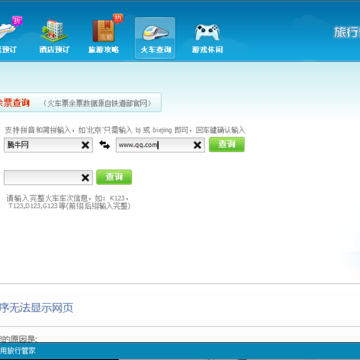Click the train number hint 请输入完整火车车次信息
The height and width of the screenshot is (360, 360).
coord(68,202)
